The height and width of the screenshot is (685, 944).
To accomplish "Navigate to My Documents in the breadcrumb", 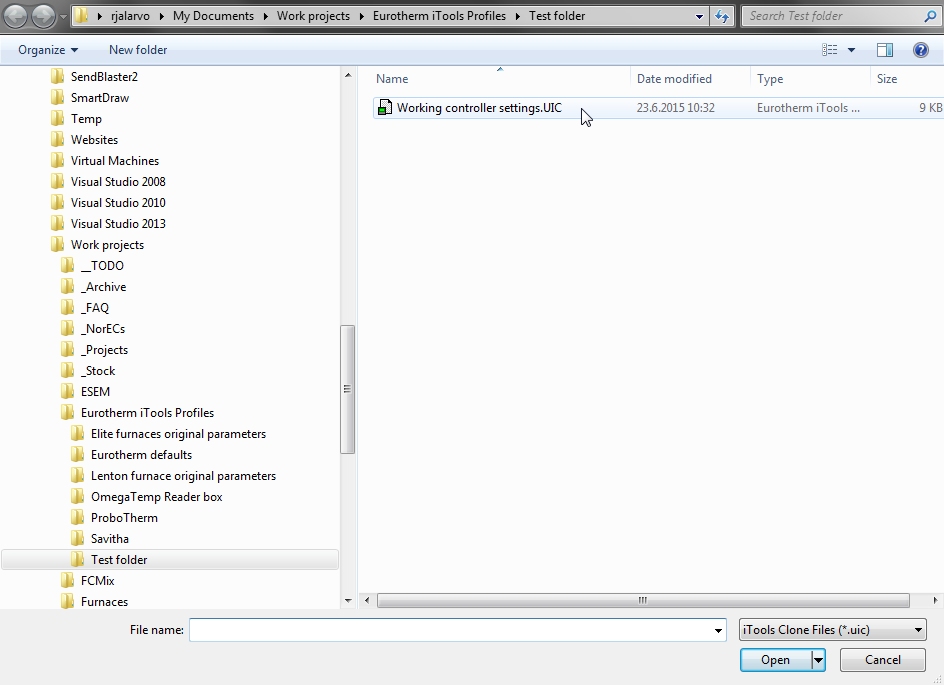I will (213, 16).
